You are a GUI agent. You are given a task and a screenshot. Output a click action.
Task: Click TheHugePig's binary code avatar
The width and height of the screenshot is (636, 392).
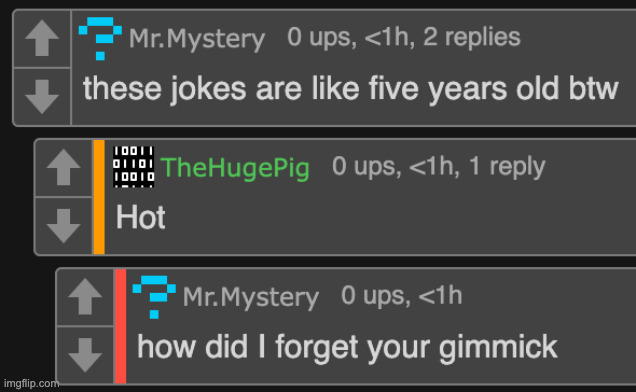click(133, 167)
